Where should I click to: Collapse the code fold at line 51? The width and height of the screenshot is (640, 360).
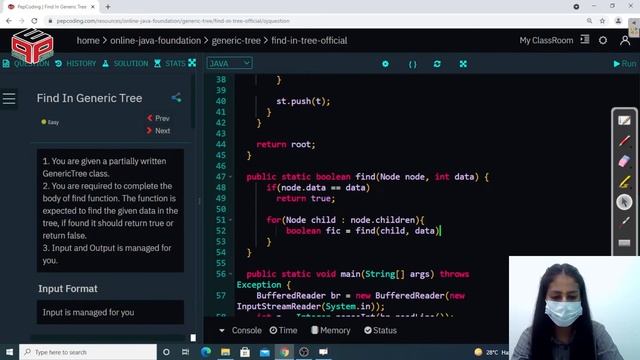pos(231,220)
